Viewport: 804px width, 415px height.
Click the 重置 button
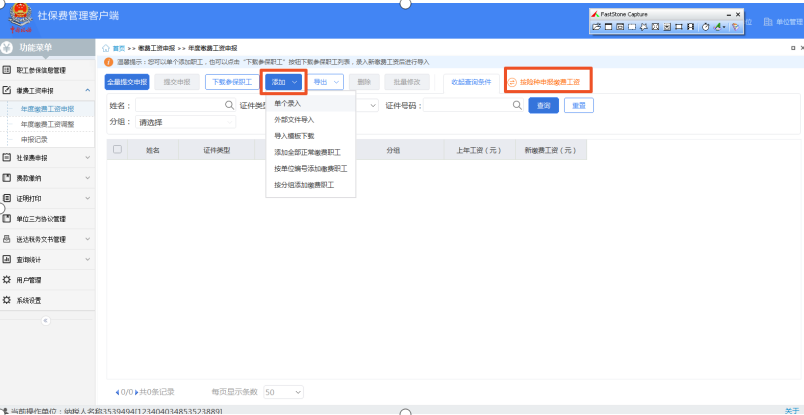(578, 105)
